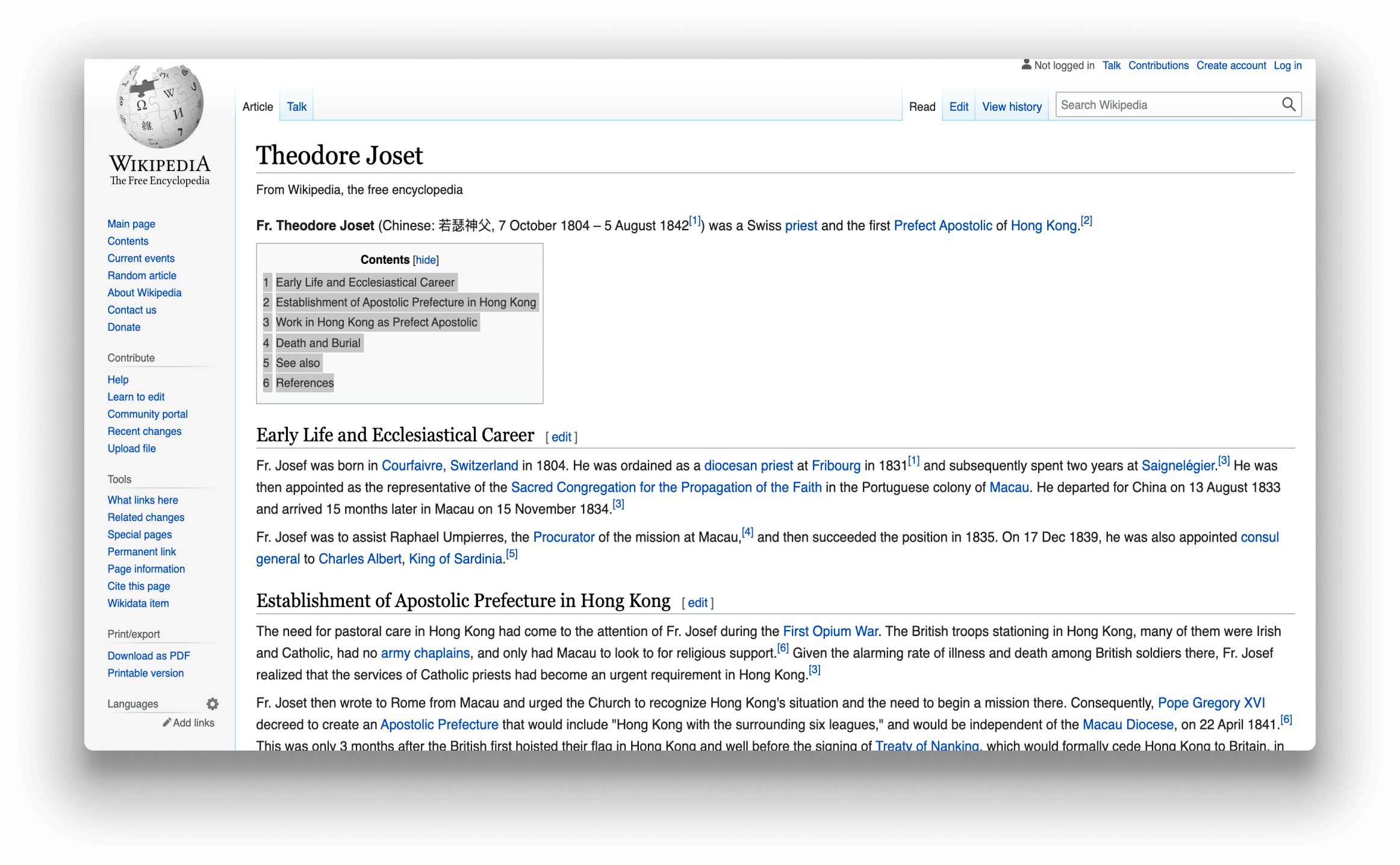Jump to Death and Burial contents entry
Viewport: 1400px width, 865px height.
click(318, 342)
